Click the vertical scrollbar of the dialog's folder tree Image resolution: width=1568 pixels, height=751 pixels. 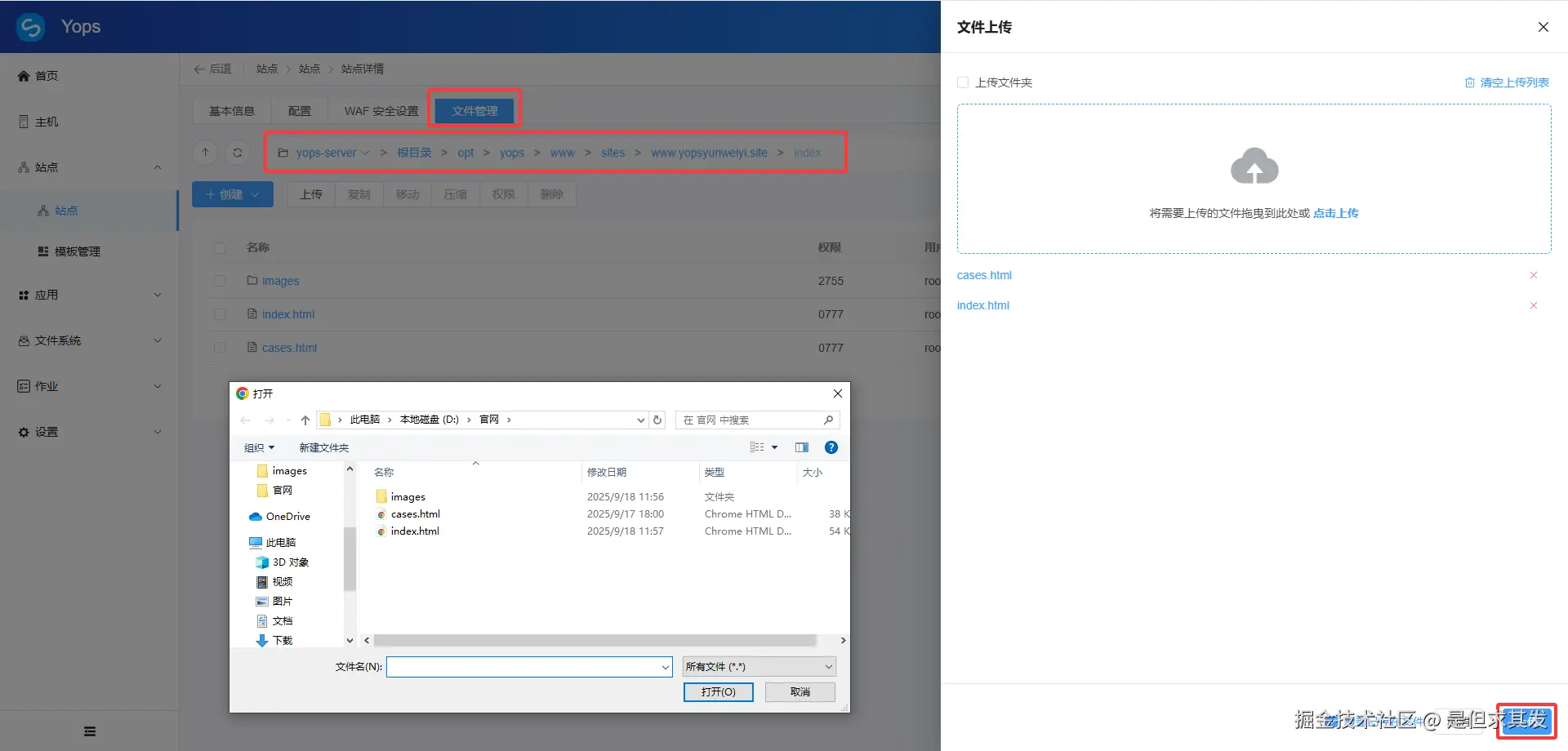pyautogui.click(x=350, y=558)
